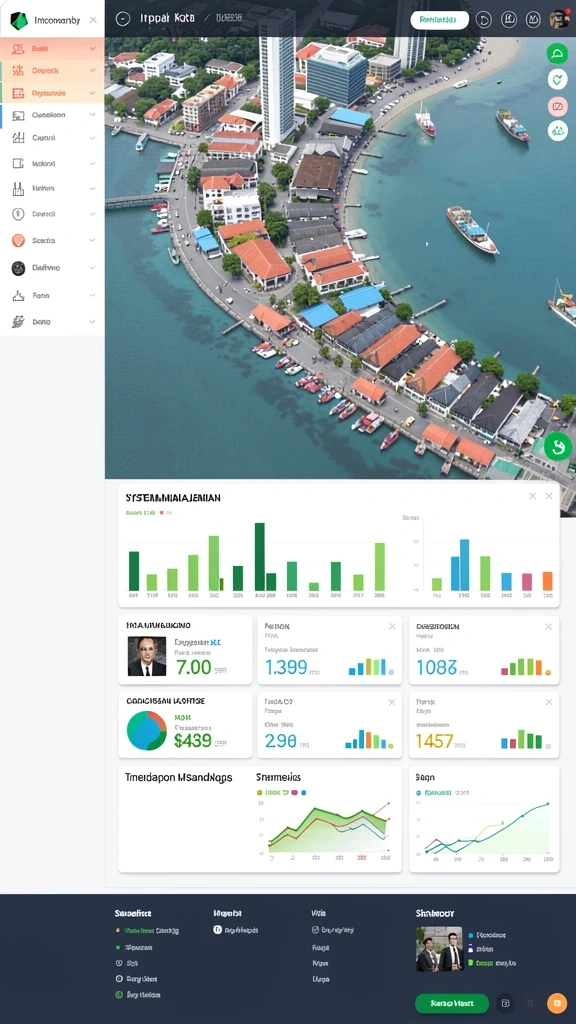
Task: Open the two-men photo thumbnail in the footer
Action: (440, 949)
